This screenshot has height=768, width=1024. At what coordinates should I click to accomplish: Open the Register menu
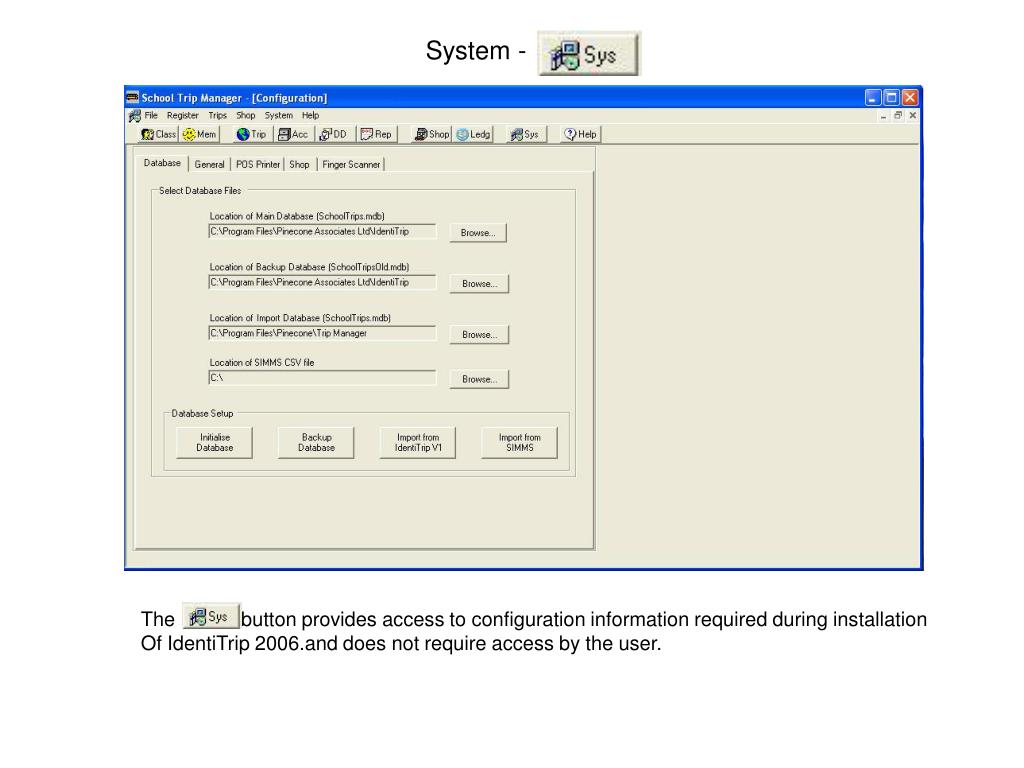tap(182, 116)
